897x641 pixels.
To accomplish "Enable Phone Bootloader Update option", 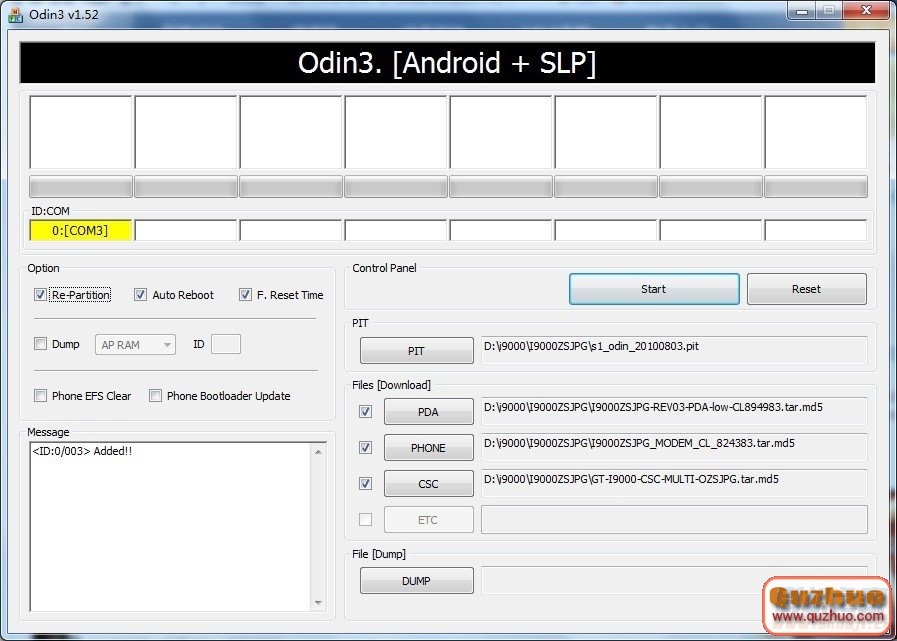I will pos(155,395).
